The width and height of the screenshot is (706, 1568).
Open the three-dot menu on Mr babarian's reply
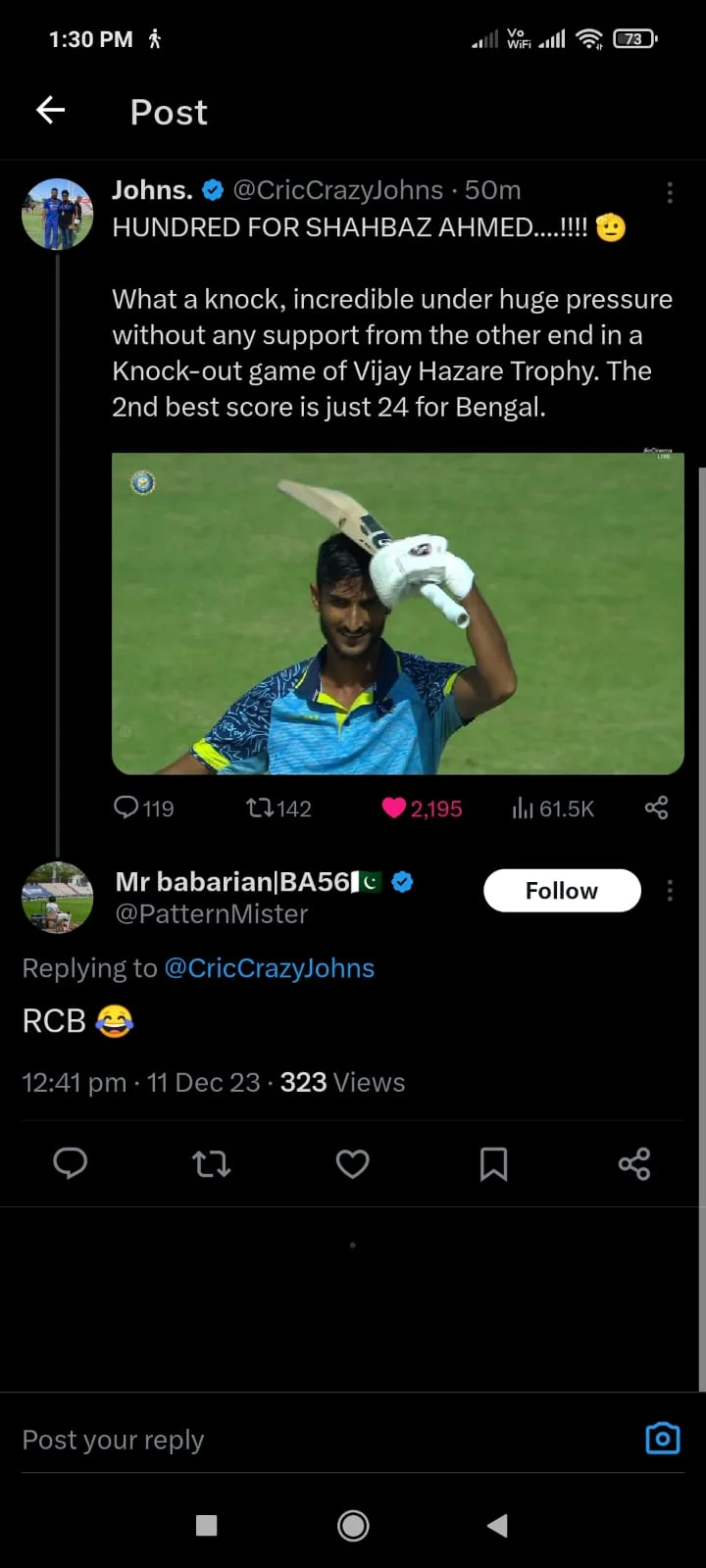pyautogui.click(x=670, y=890)
